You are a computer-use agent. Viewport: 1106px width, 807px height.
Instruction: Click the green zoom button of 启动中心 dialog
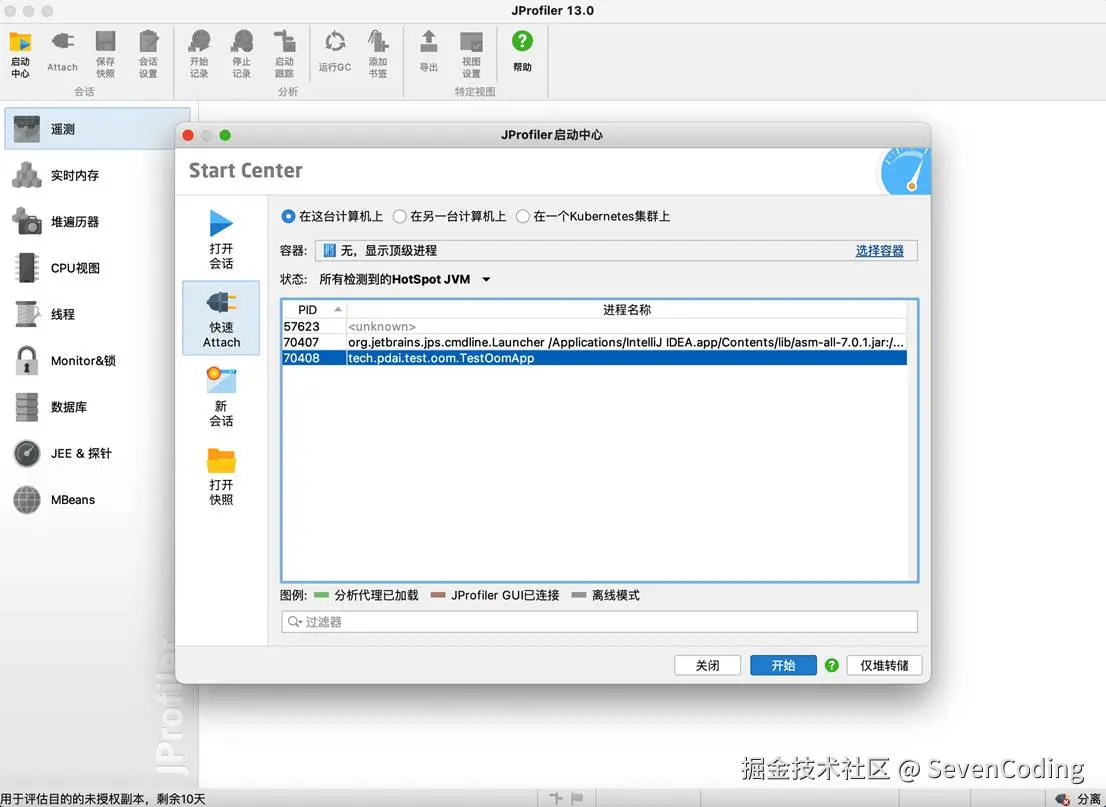click(x=225, y=135)
